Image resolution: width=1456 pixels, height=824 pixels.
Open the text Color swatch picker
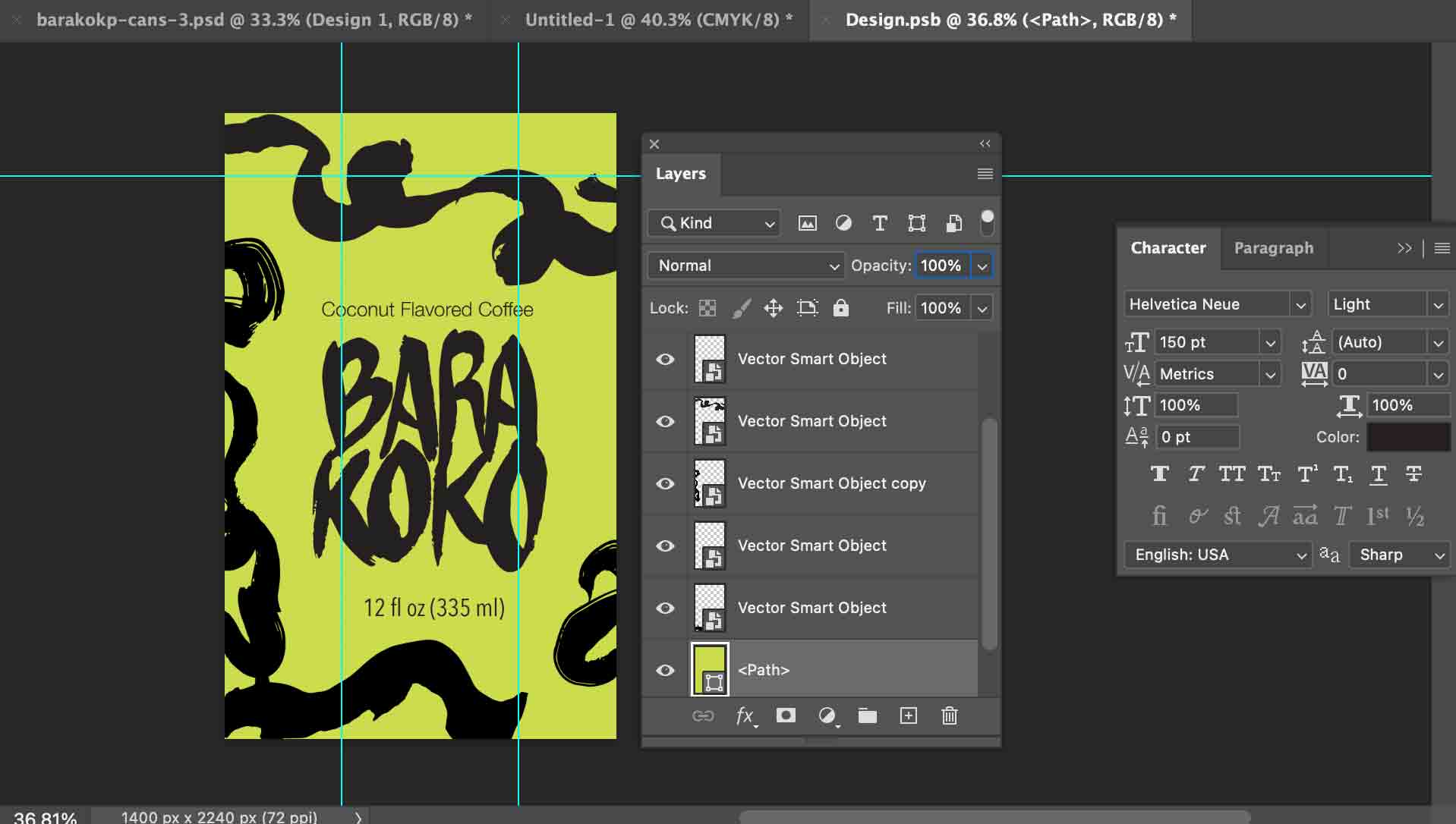pyautogui.click(x=1407, y=437)
